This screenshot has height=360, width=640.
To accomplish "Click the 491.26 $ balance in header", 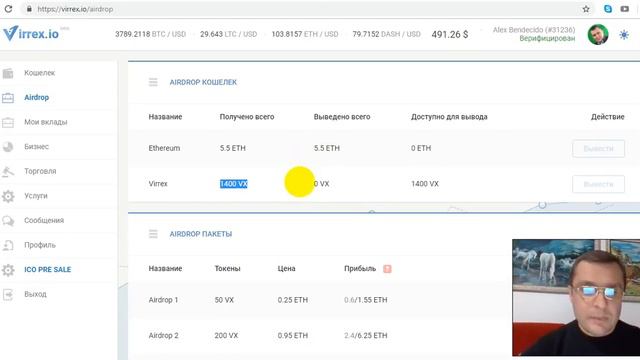I will coord(450,35).
